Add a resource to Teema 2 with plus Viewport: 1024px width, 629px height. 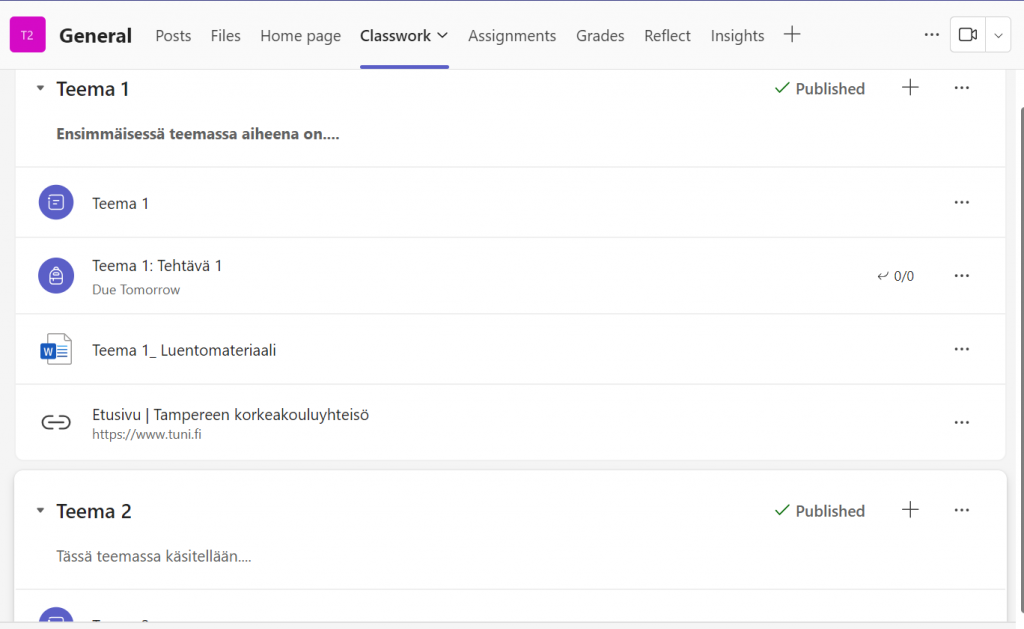[x=910, y=510]
